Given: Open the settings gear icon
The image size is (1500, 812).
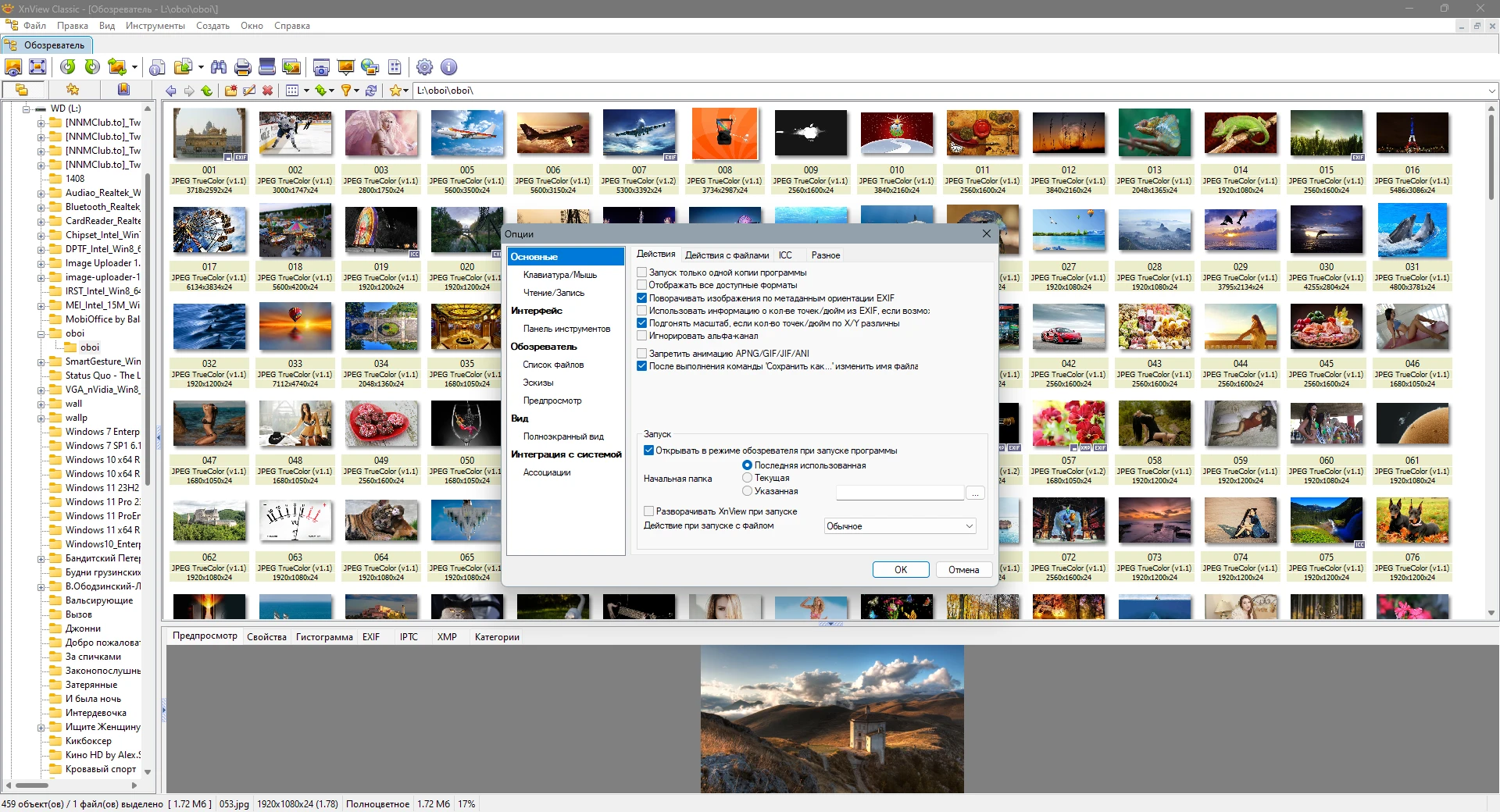Looking at the screenshot, I should 424,67.
